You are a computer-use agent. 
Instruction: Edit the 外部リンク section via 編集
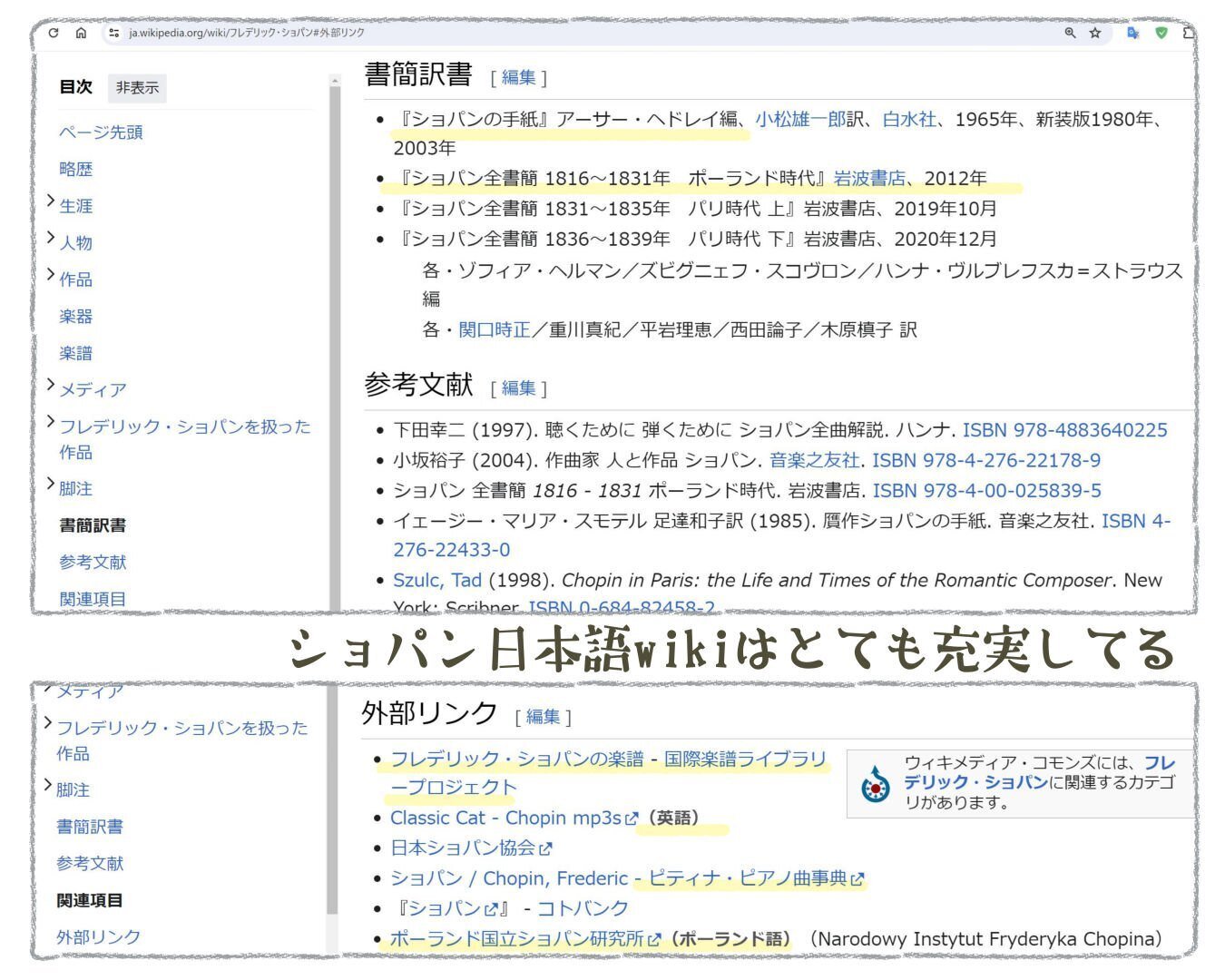click(543, 717)
